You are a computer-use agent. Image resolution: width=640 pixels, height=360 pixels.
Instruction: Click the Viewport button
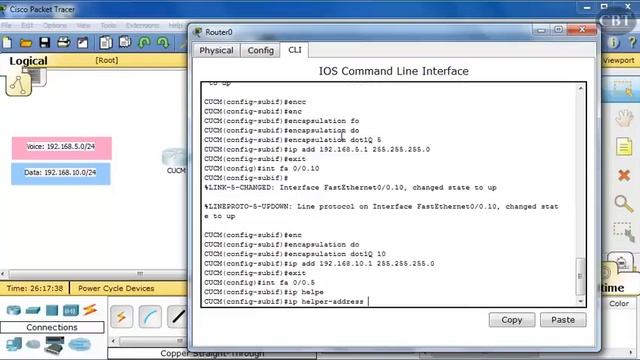(619, 60)
